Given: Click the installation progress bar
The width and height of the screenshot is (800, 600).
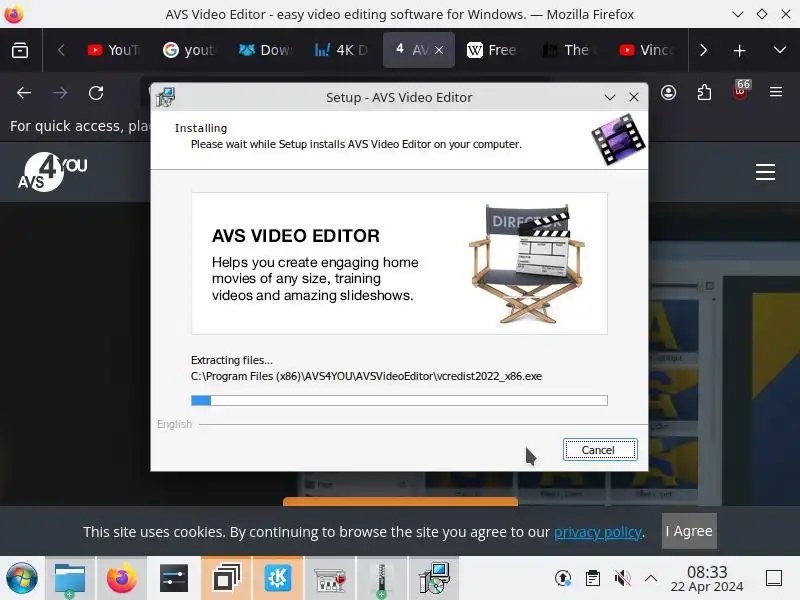Looking at the screenshot, I should (399, 401).
